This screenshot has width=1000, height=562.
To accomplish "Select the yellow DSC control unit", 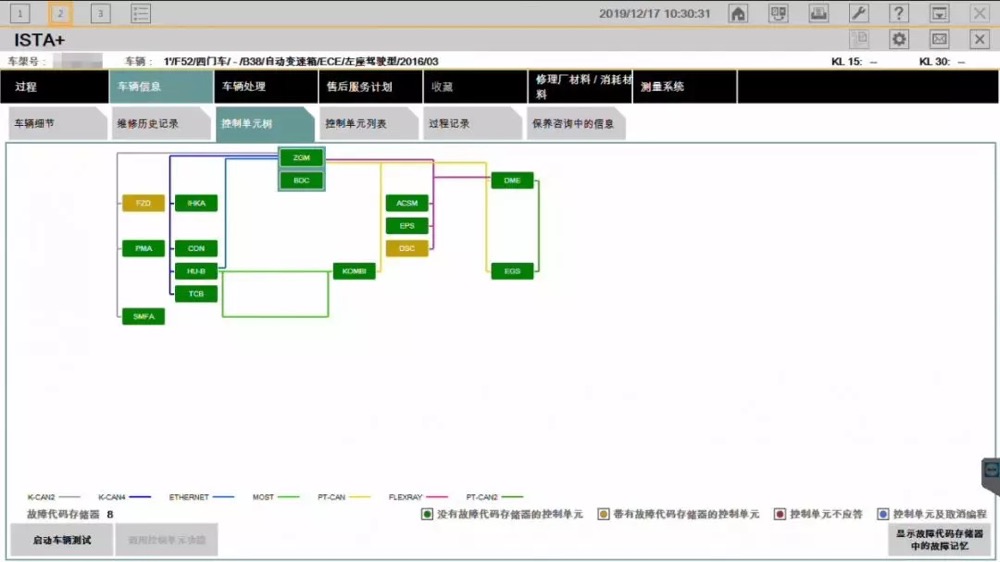I will [x=407, y=248].
